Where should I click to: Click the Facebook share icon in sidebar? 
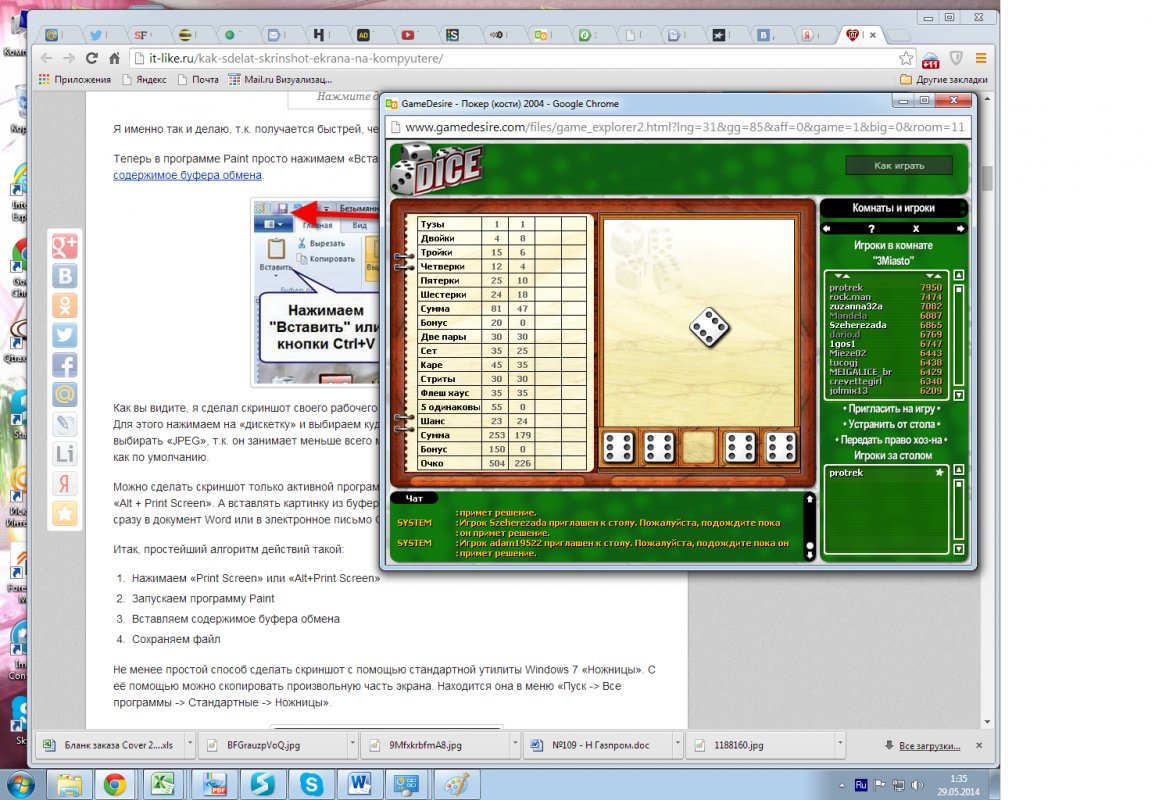click(65, 365)
